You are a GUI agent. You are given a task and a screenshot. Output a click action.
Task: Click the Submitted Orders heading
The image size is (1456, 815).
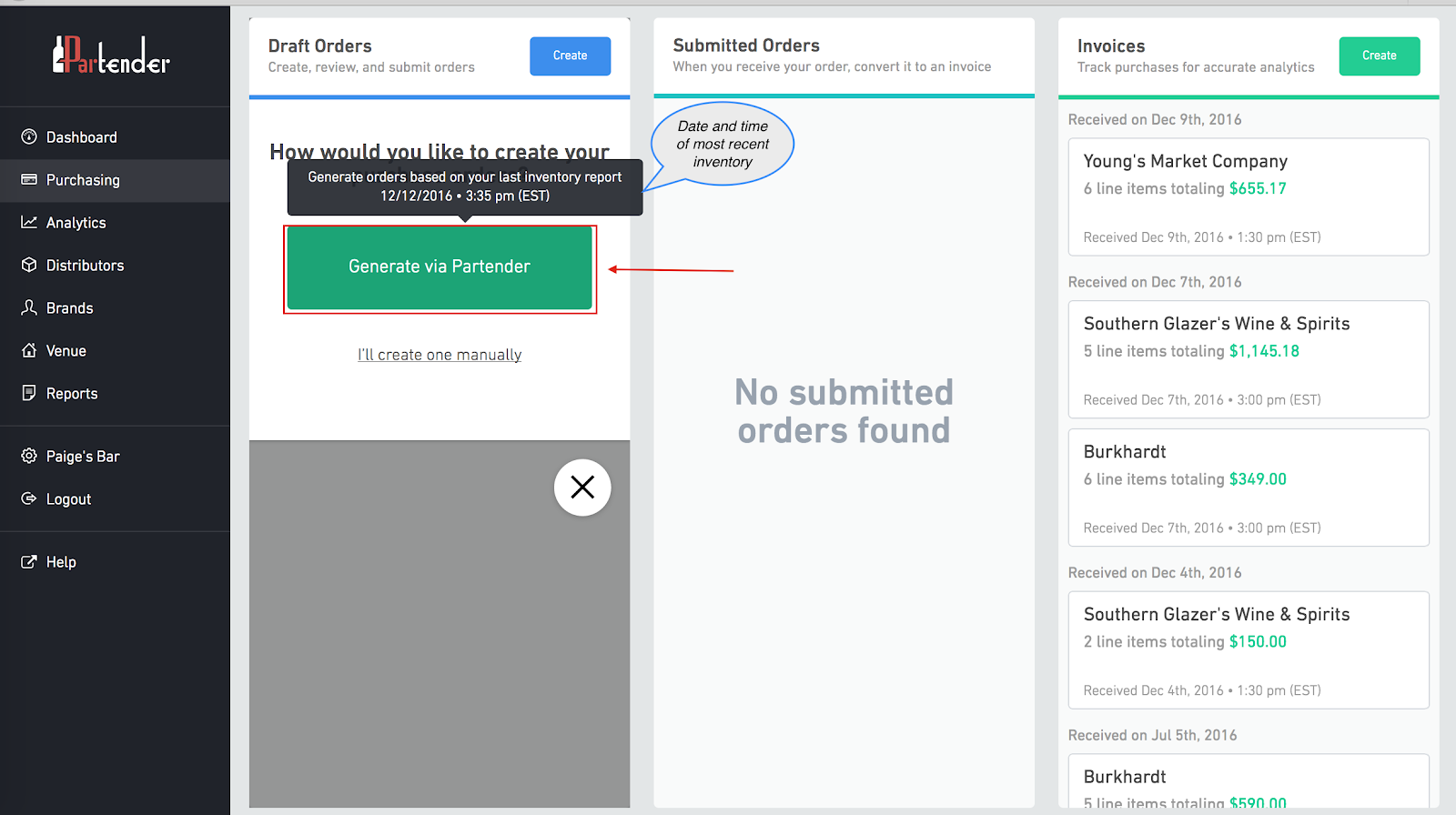click(x=746, y=45)
